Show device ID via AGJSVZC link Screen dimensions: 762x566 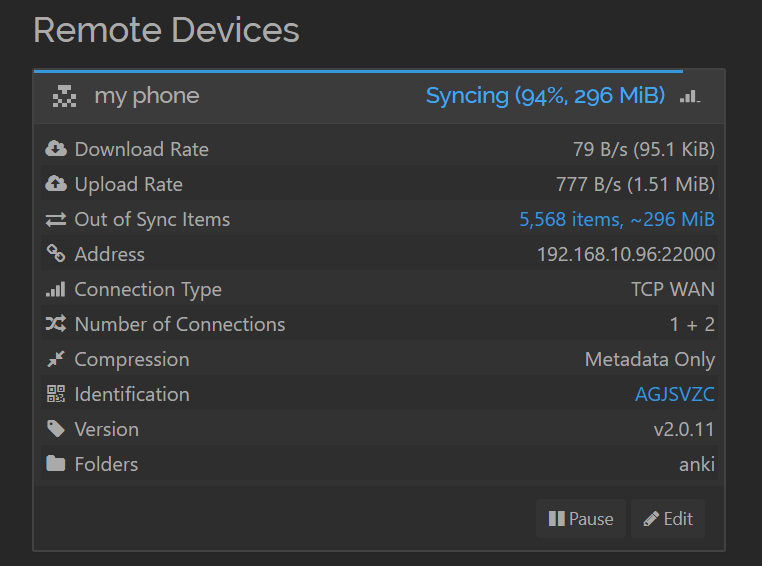pos(674,394)
